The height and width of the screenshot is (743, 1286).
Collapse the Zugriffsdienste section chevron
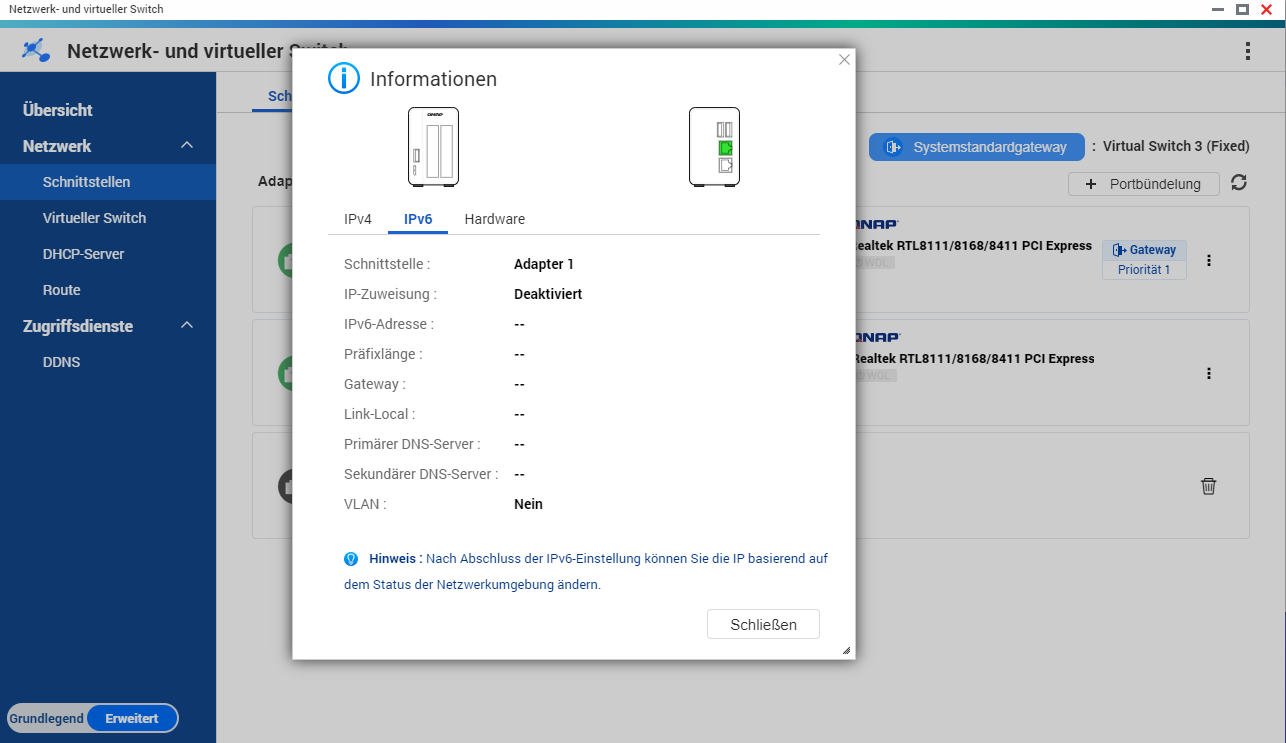point(187,326)
